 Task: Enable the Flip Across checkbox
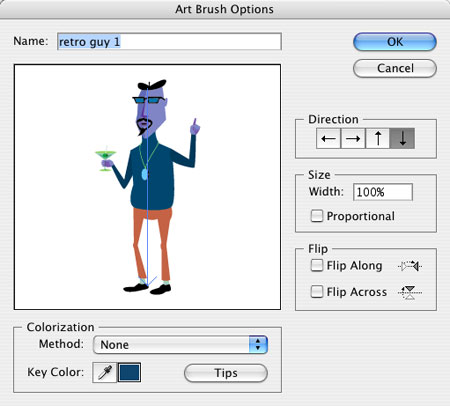317,292
